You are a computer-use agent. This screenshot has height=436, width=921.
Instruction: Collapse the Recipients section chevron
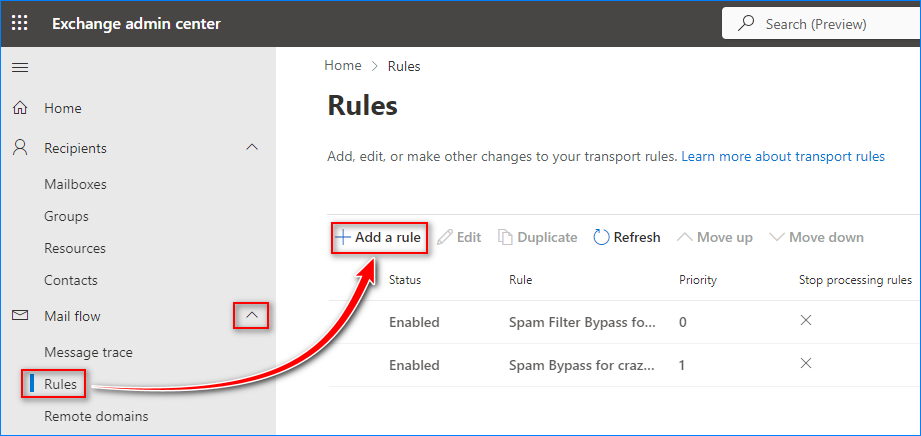pos(251,147)
